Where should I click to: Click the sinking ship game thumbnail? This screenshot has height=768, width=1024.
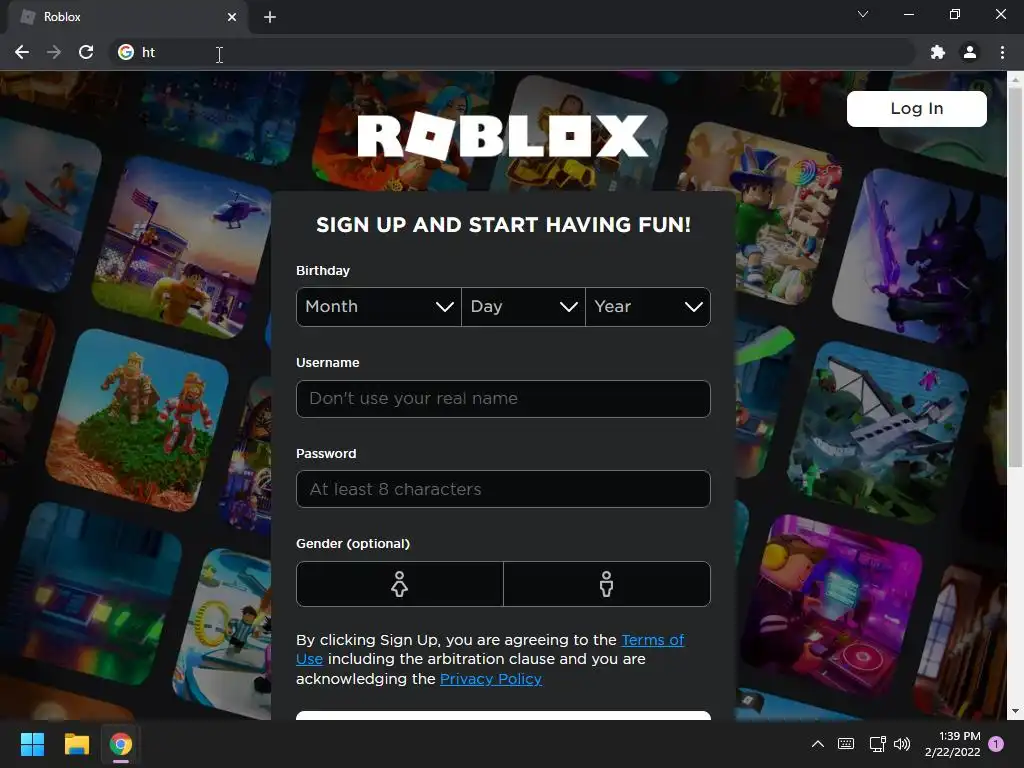tap(878, 431)
